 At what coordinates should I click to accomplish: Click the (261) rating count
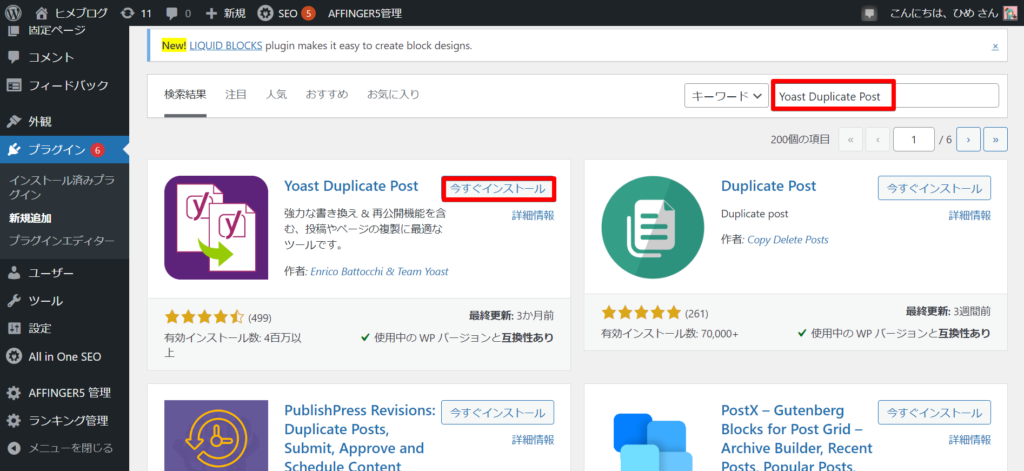pos(697,313)
